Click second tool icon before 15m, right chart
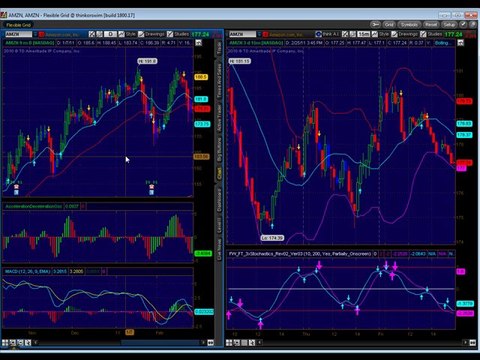480x360 pixels. (x=353, y=34)
